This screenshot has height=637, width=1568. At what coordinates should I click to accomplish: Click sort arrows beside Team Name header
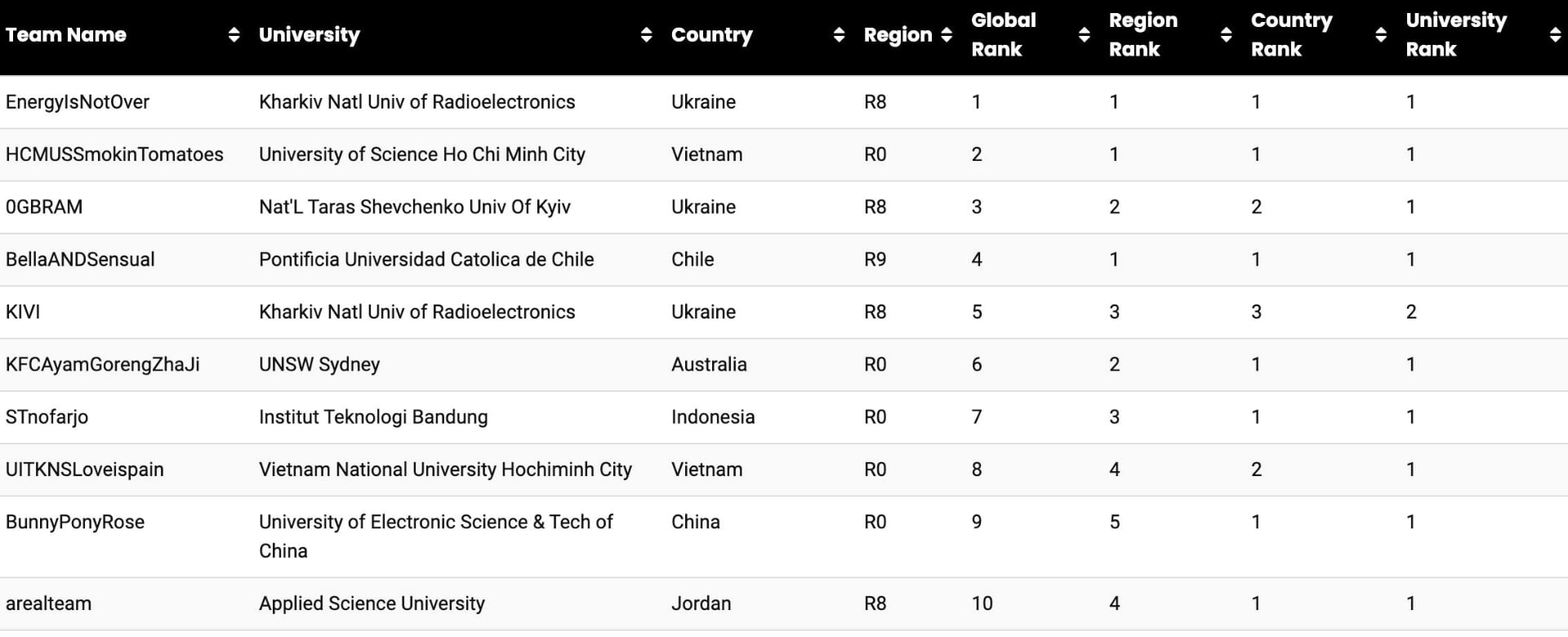(x=234, y=34)
